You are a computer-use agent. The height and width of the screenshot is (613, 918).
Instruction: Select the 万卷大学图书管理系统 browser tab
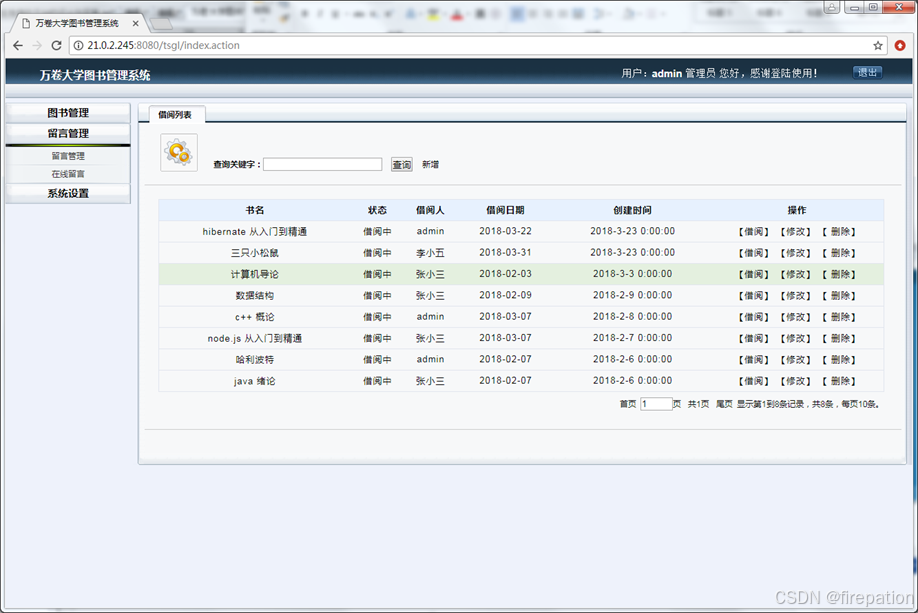tap(77, 23)
